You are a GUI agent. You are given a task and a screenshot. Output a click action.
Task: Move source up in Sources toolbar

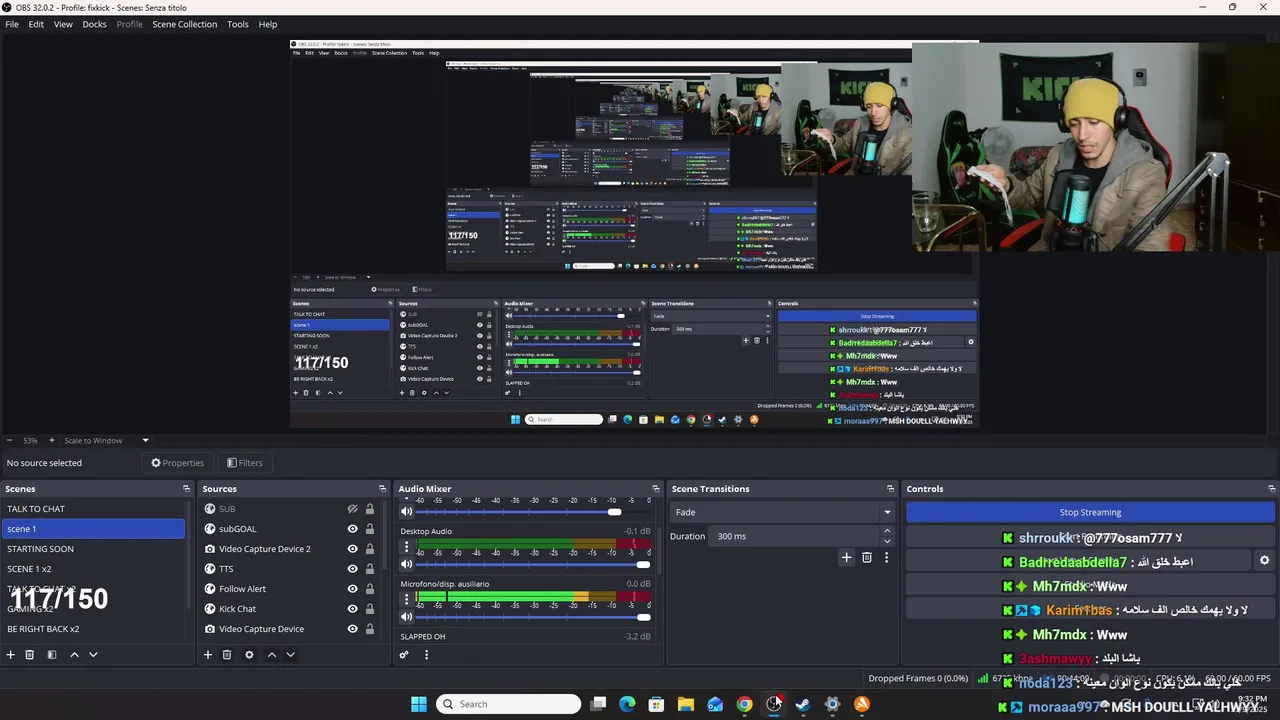271,655
